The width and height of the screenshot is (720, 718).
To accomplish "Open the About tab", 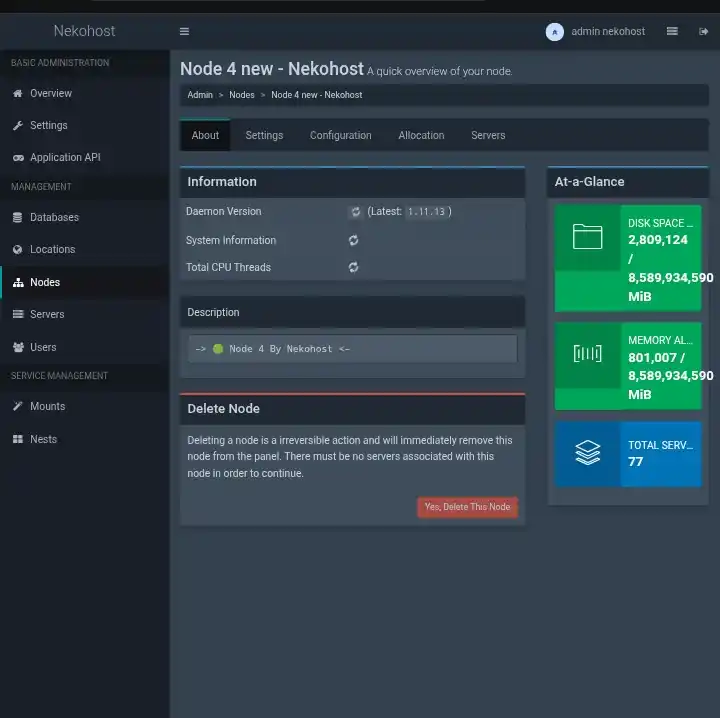I will pos(205,135).
